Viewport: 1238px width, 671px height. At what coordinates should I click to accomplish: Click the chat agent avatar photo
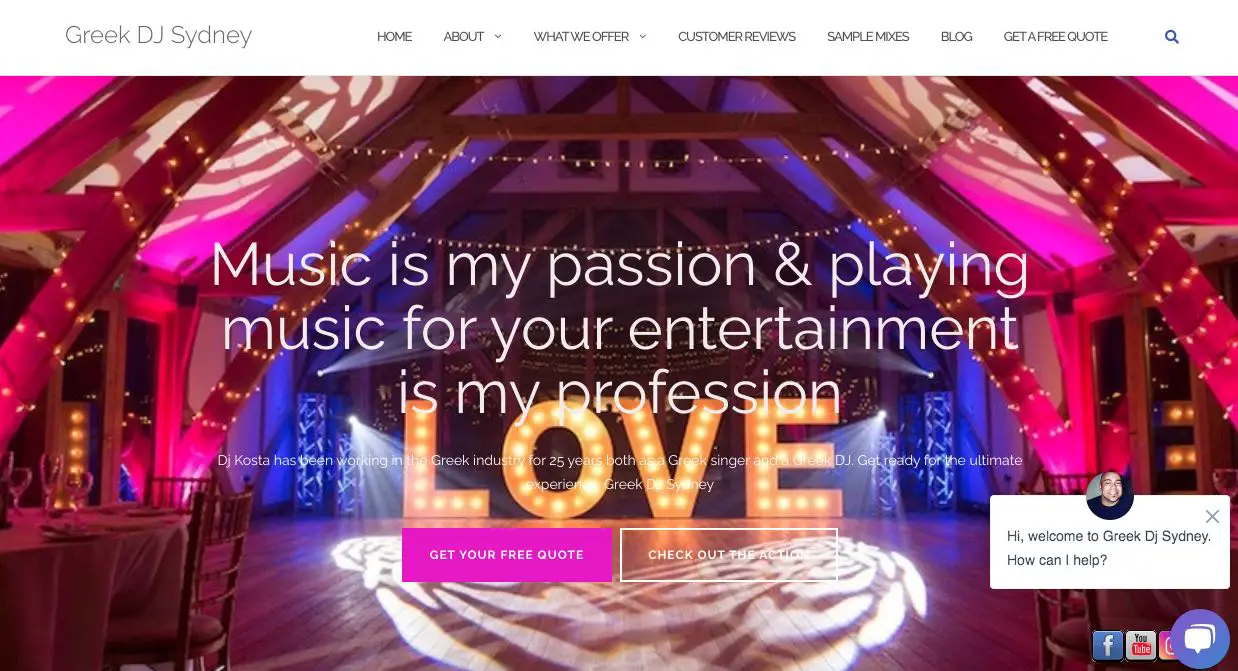coord(1109,495)
